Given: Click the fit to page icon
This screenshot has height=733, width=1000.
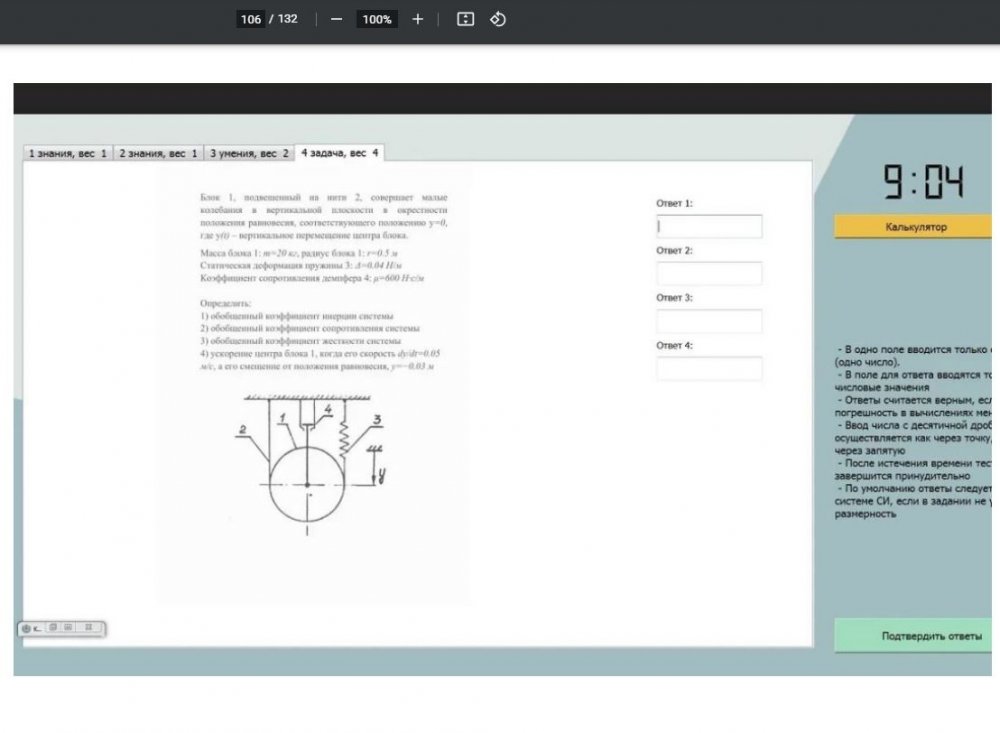Looking at the screenshot, I should pyautogui.click(x=466, y=19).
